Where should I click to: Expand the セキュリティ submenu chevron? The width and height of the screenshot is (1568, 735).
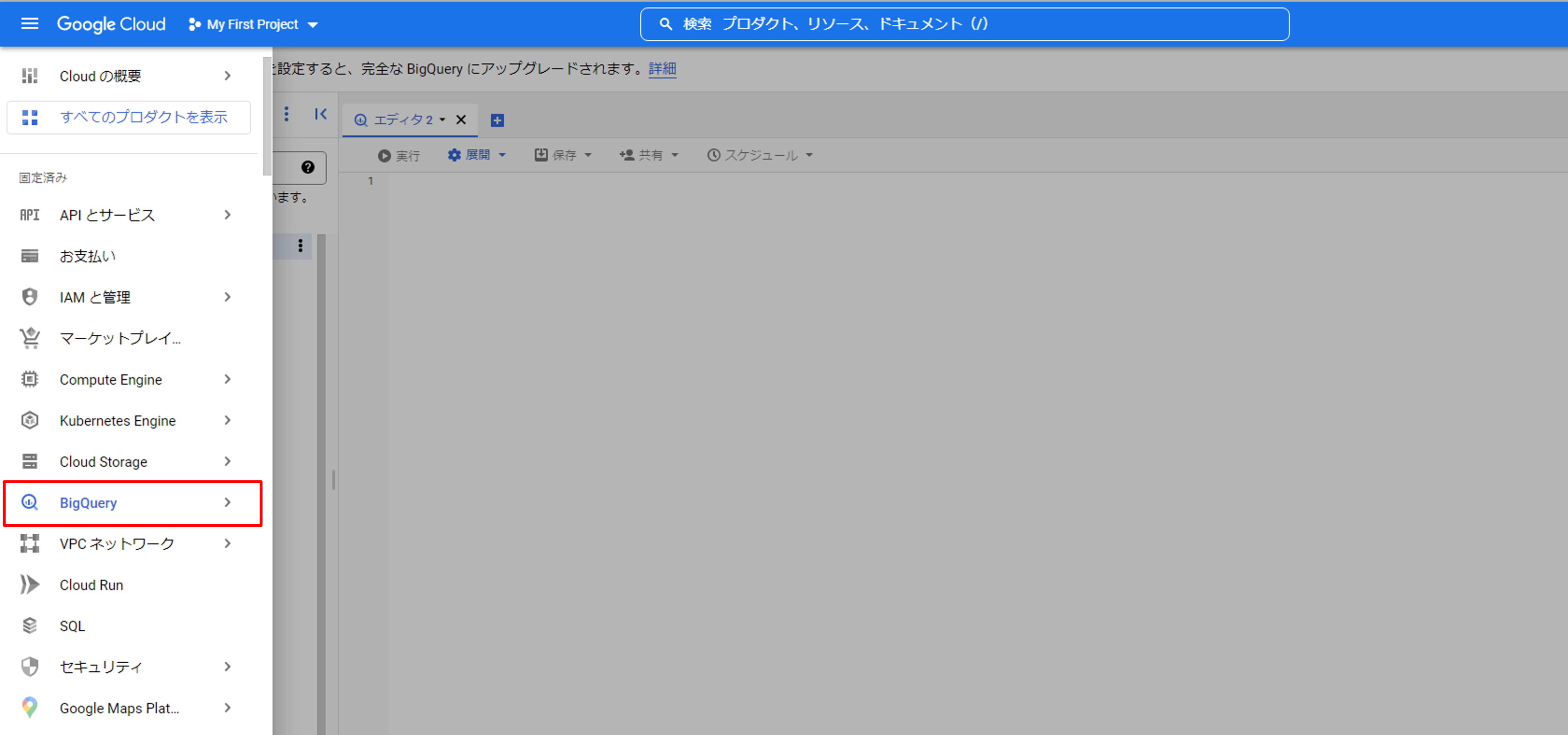pos(227,667)
